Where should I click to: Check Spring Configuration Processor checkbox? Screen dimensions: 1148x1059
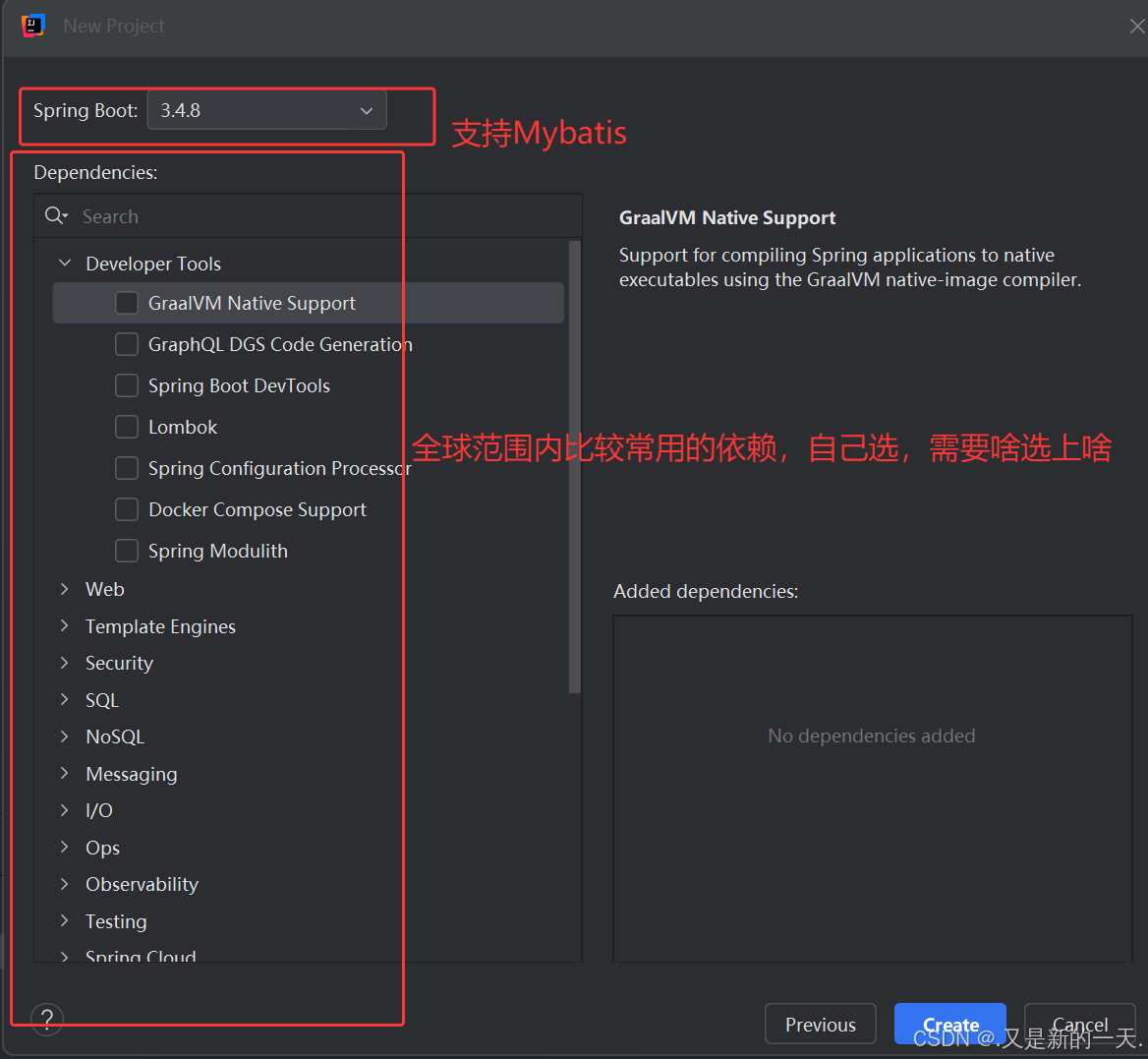(x=127, y=468)
